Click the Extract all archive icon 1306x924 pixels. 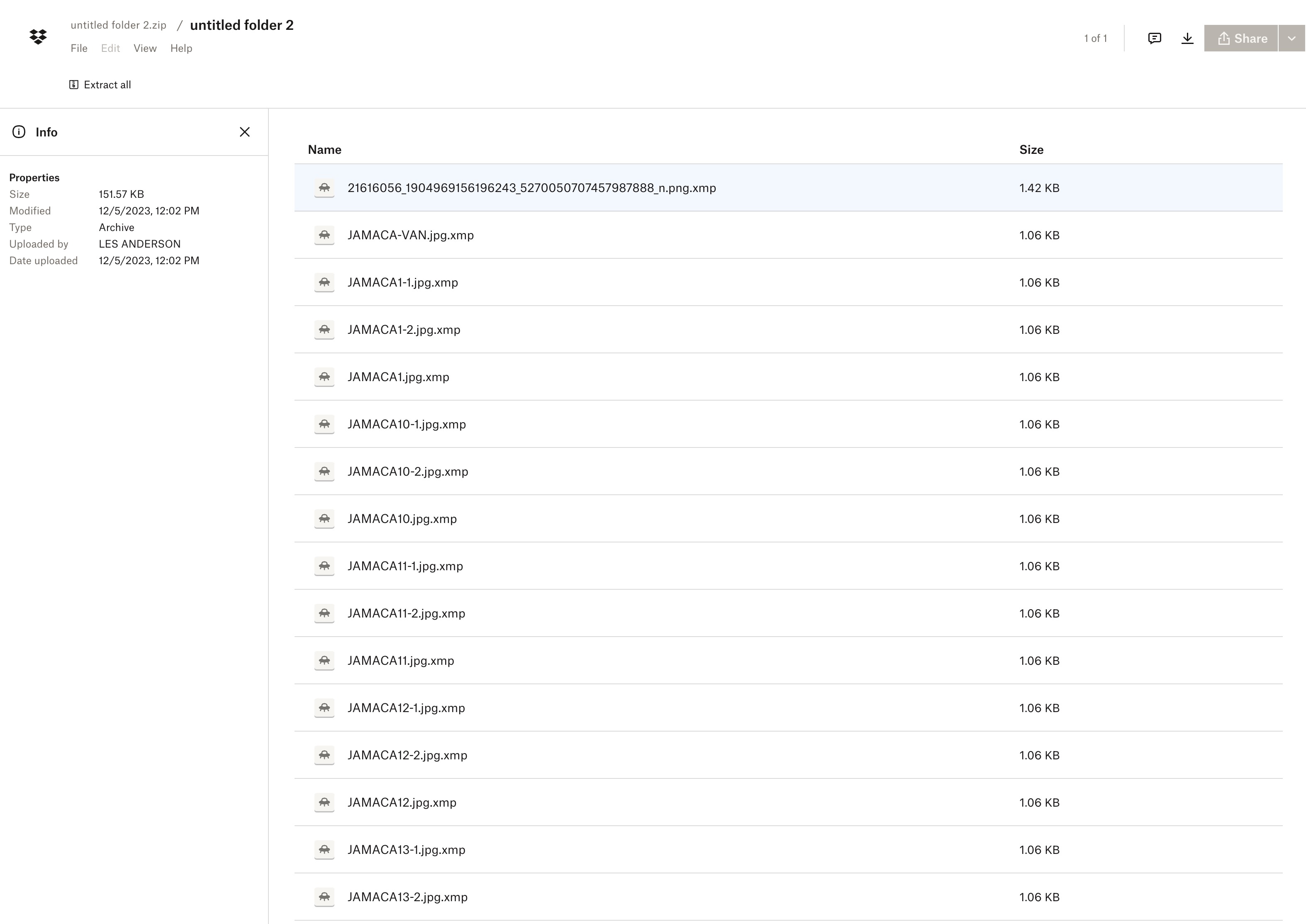click(x=74, y=85)
